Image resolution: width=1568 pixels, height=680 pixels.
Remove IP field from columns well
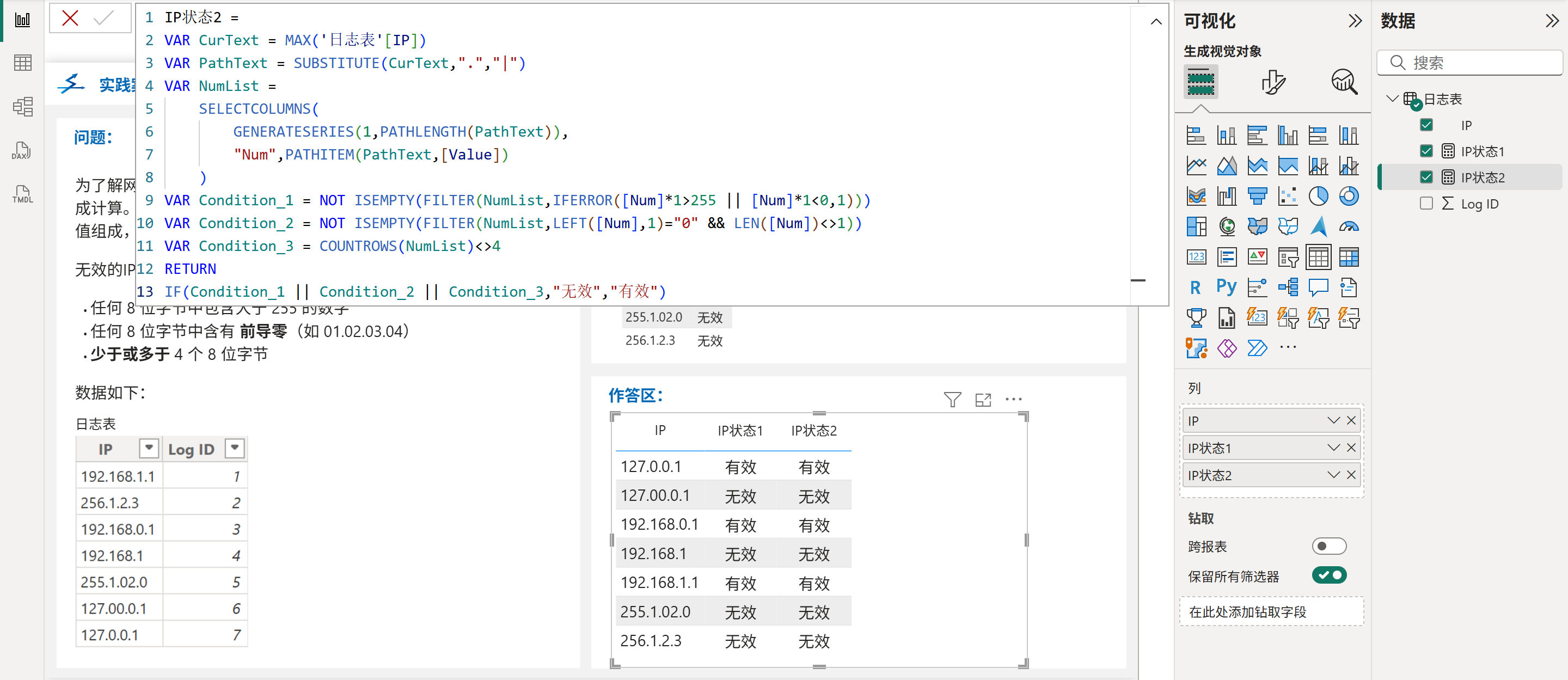[1351, 420]
